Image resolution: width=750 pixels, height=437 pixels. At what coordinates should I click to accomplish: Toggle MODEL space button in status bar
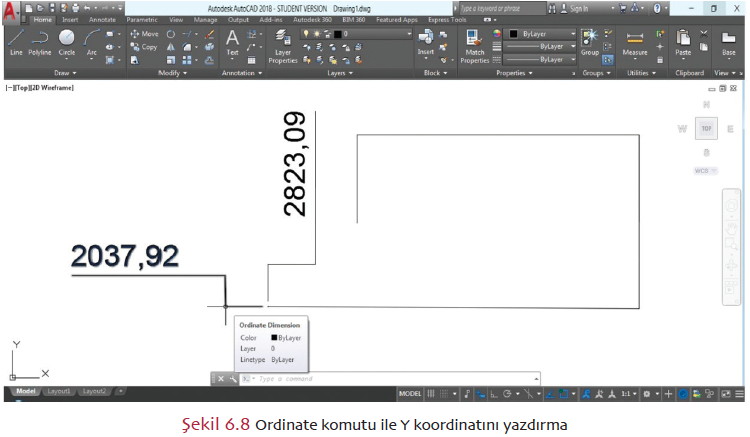[410, 393]
